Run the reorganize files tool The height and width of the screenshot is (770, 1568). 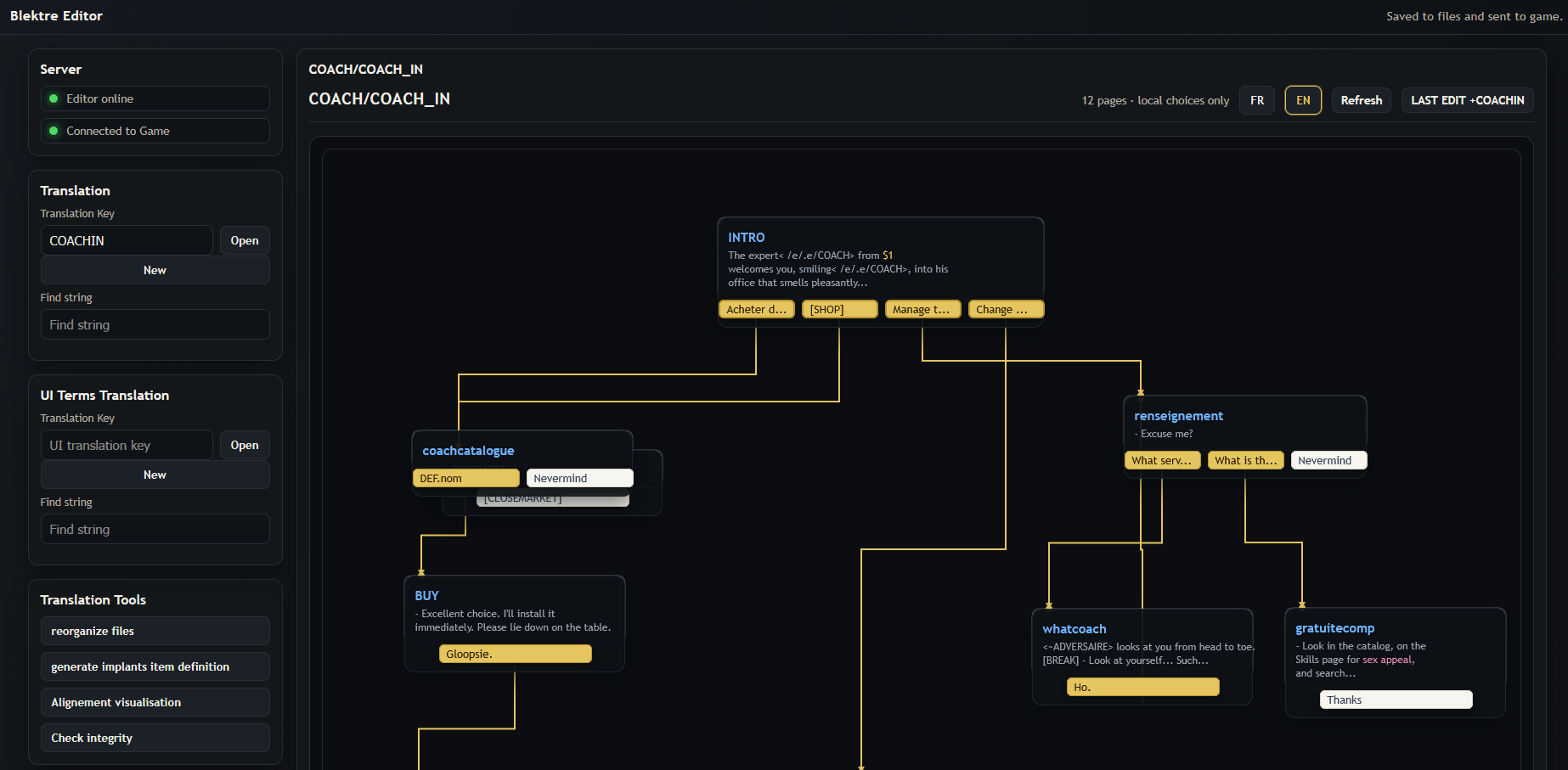(155, 632)
